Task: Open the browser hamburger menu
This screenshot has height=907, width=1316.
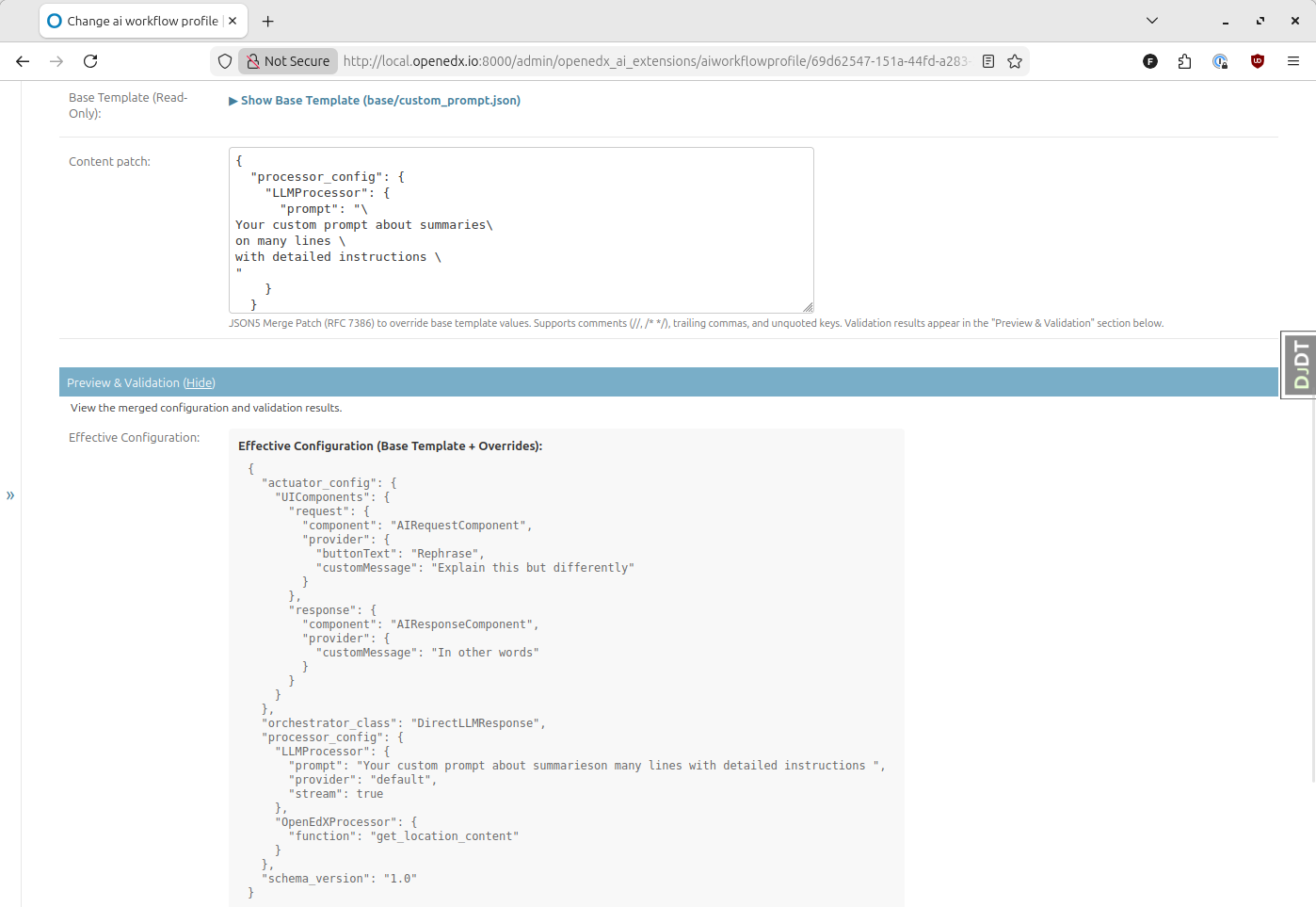Action: click(1293, 61)
